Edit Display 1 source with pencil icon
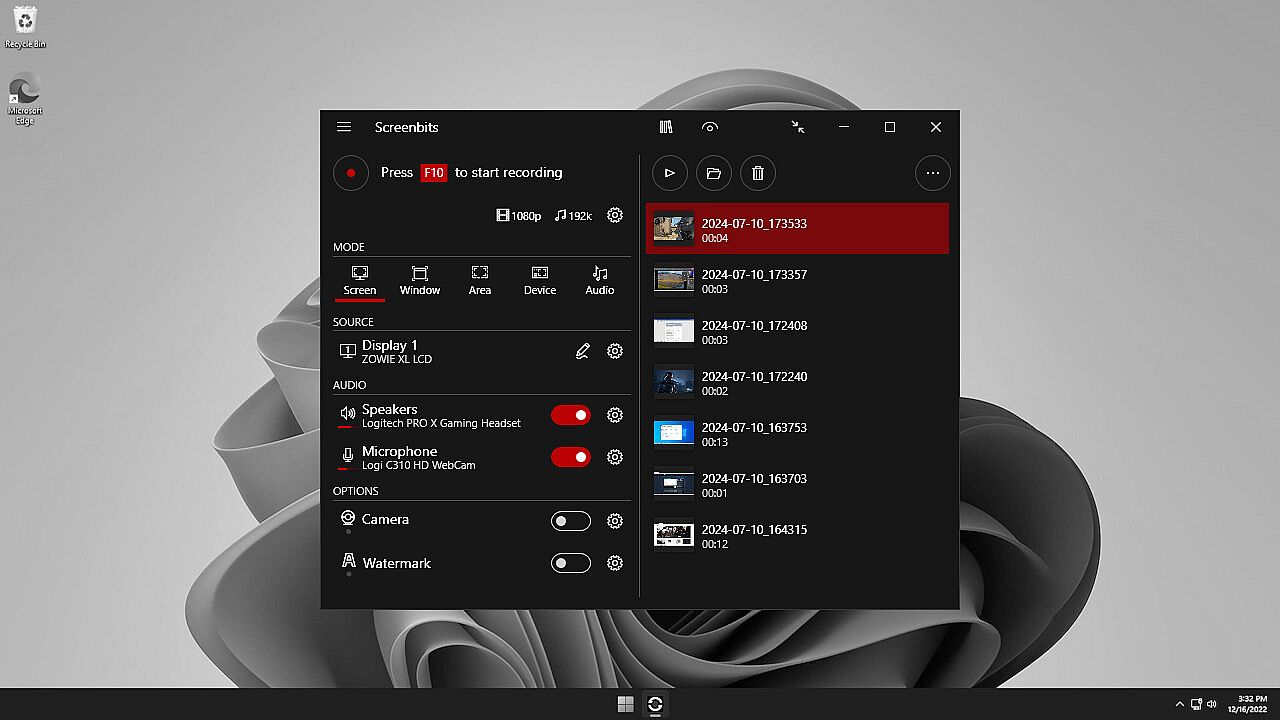Image resolution: width=1280 pixels, height=720 pixels. click(x=583, y=351)
